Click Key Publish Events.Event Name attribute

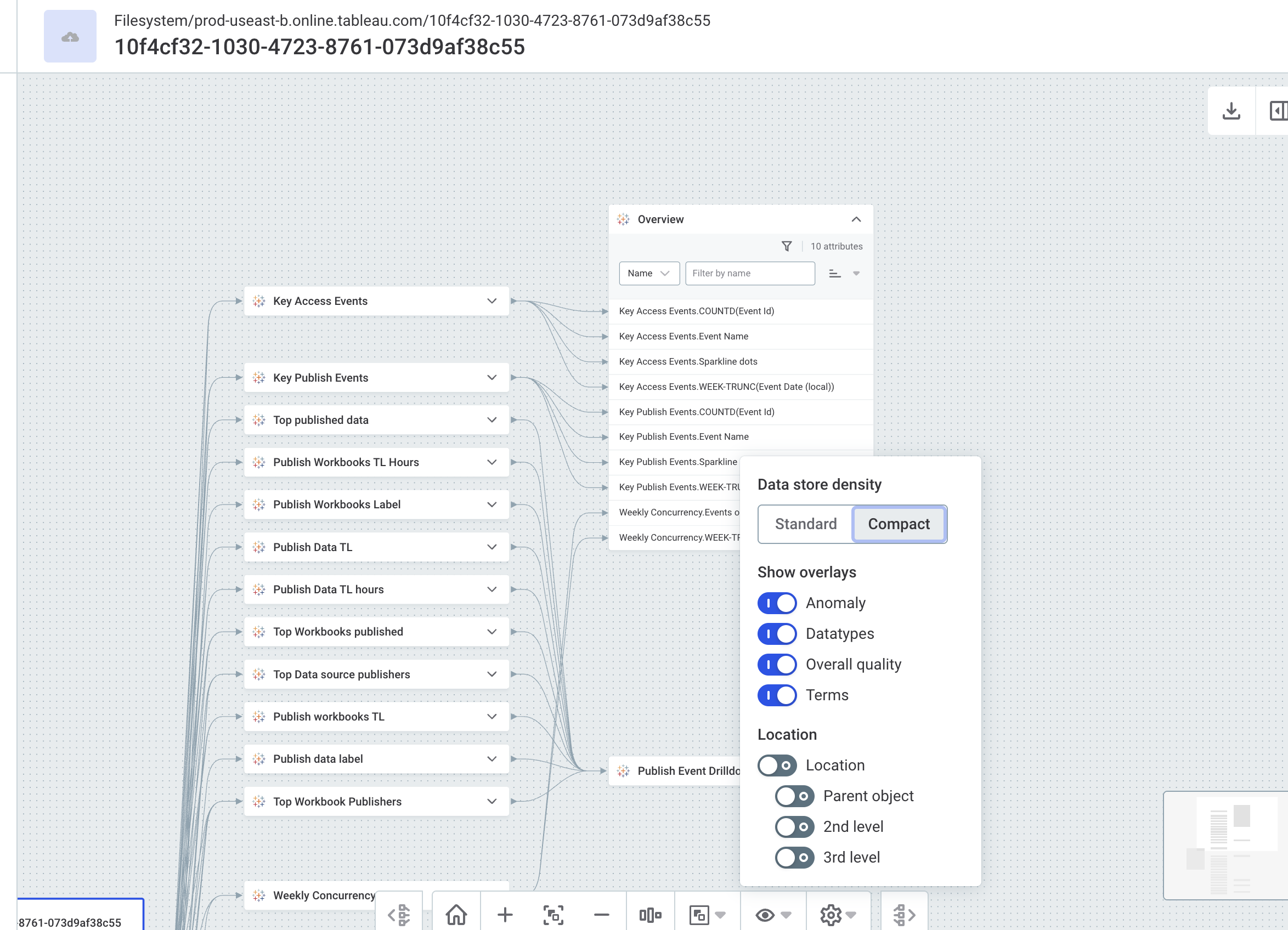pos(683,436)
